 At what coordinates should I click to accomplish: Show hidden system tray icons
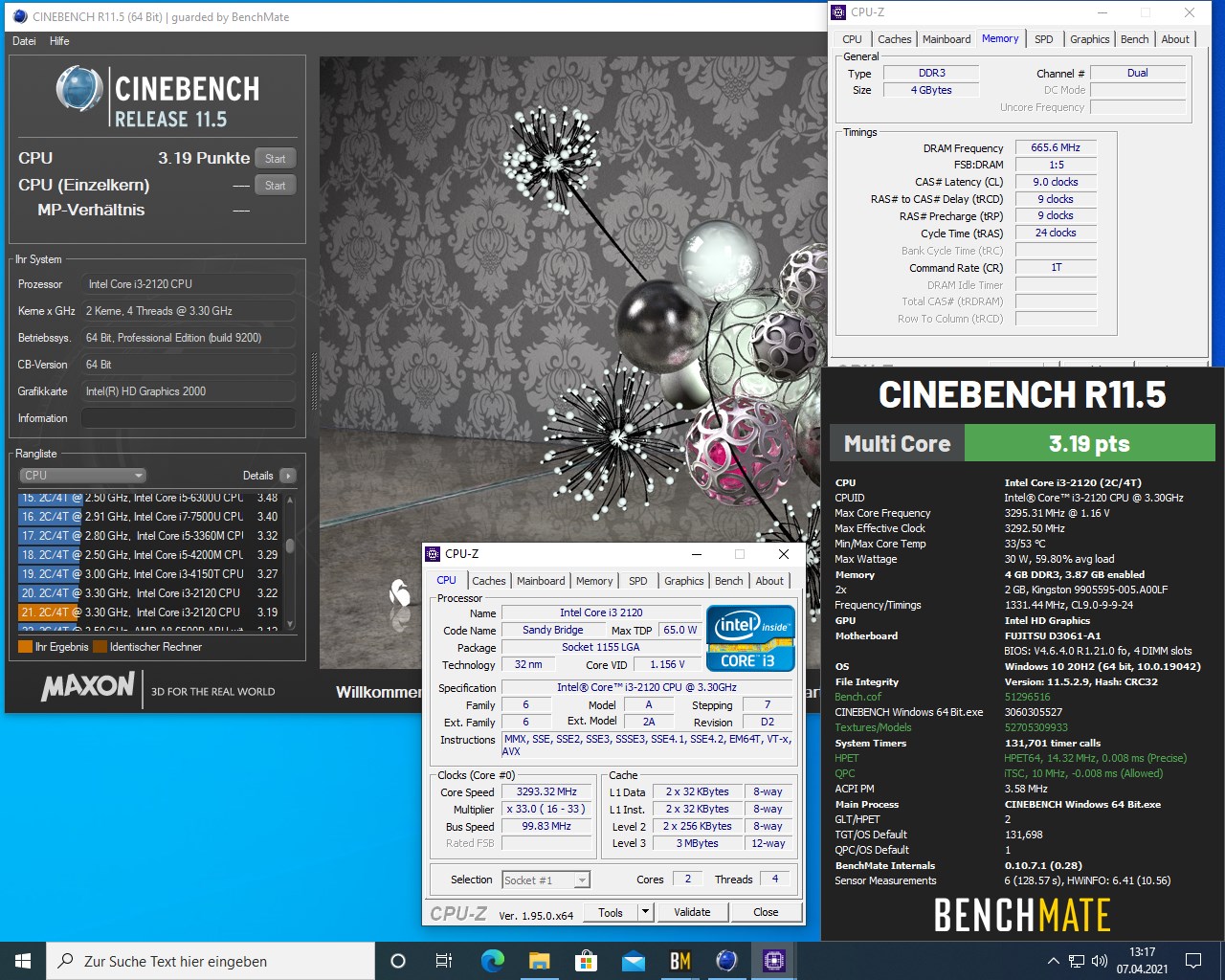1053,961
